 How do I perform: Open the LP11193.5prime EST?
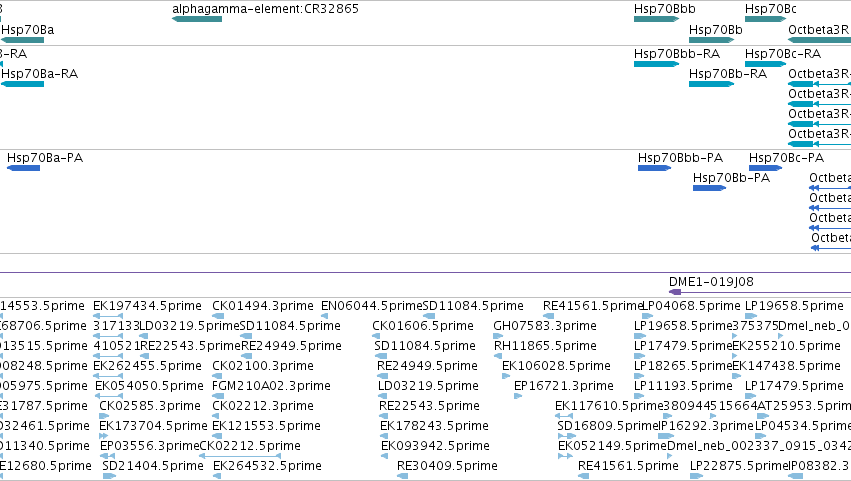pyautogui.click(x=639, y=396)
